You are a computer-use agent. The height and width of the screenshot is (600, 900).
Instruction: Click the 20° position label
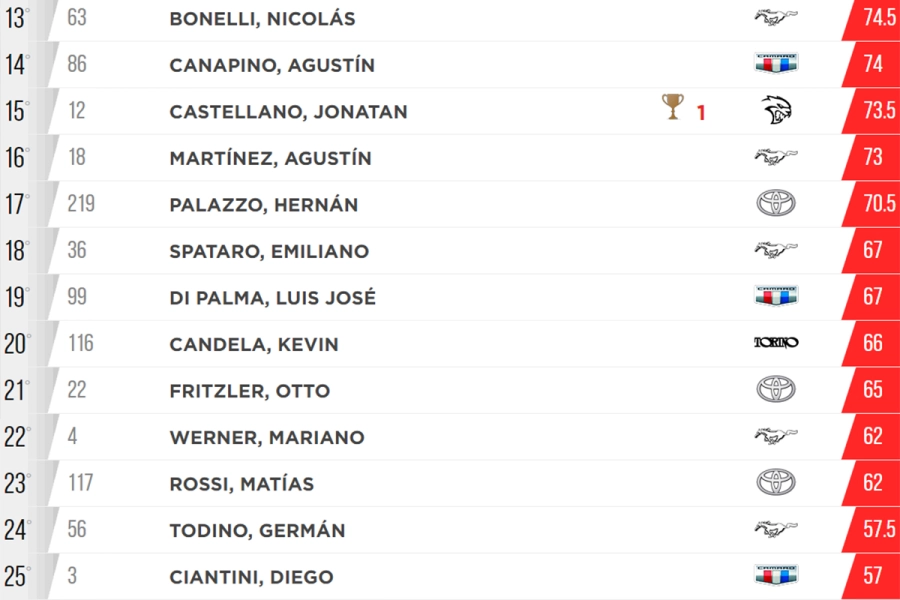(17, 344)
